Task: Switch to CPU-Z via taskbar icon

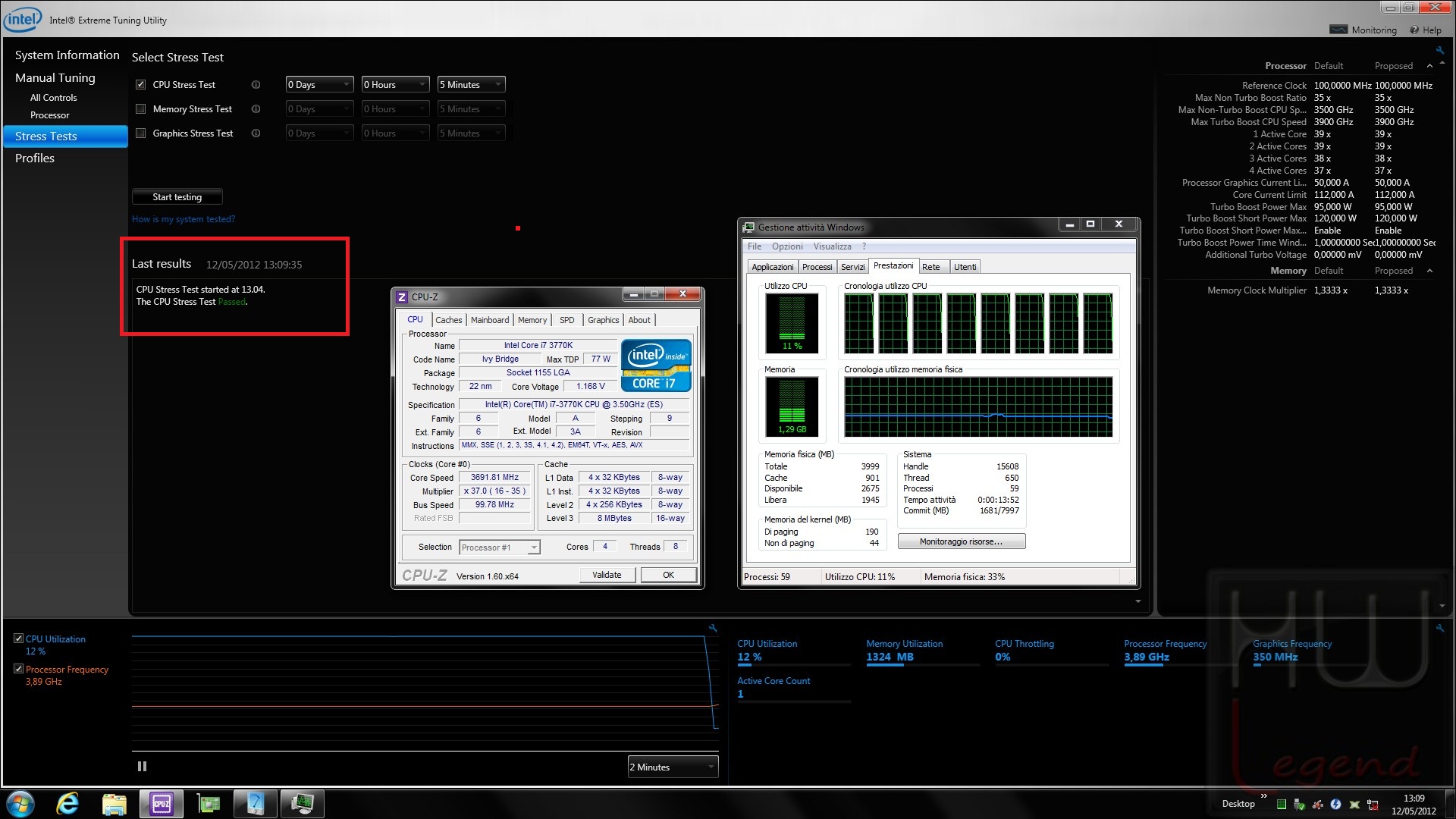Action: 162,804
